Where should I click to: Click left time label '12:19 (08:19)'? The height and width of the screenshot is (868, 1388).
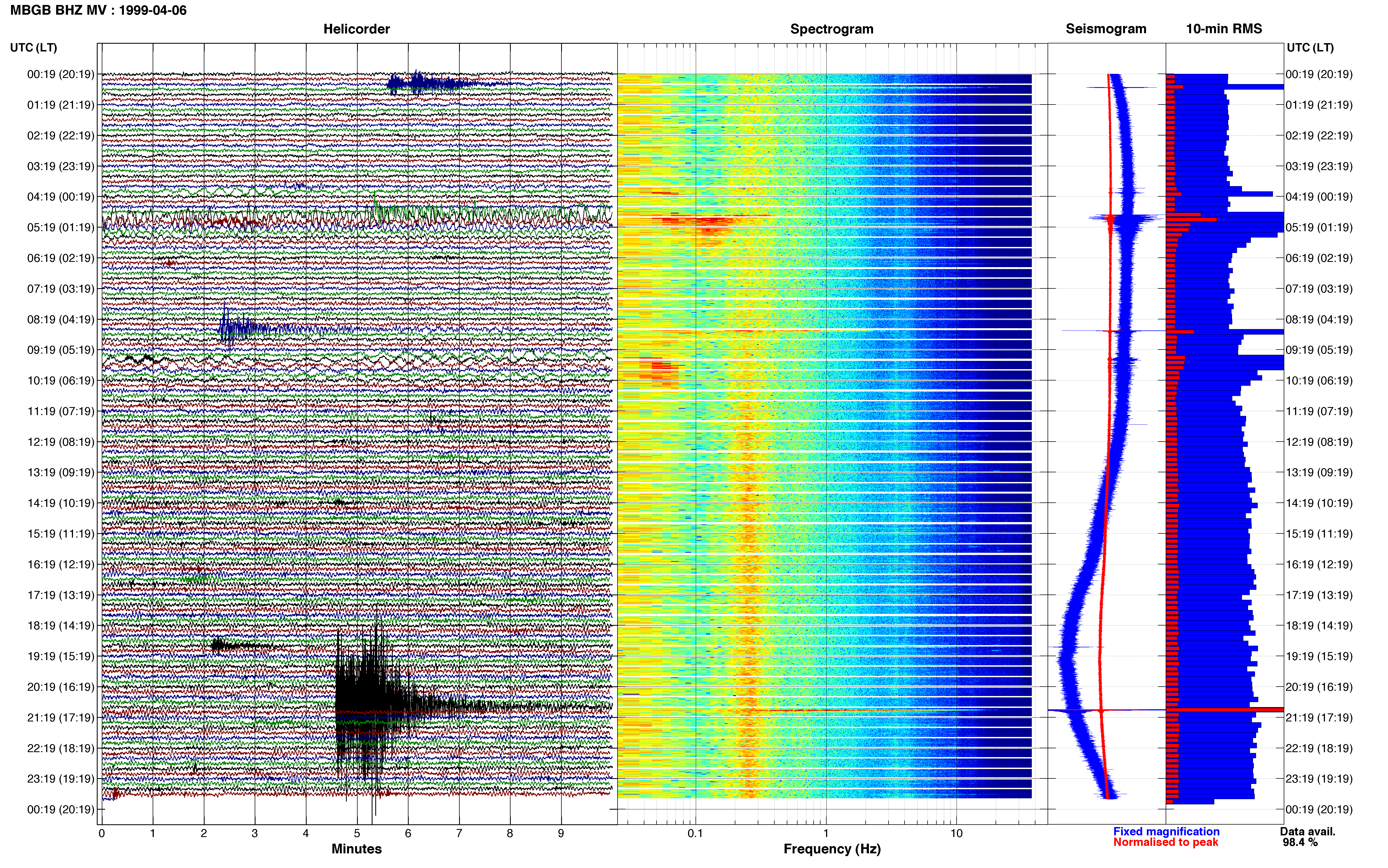61,442
